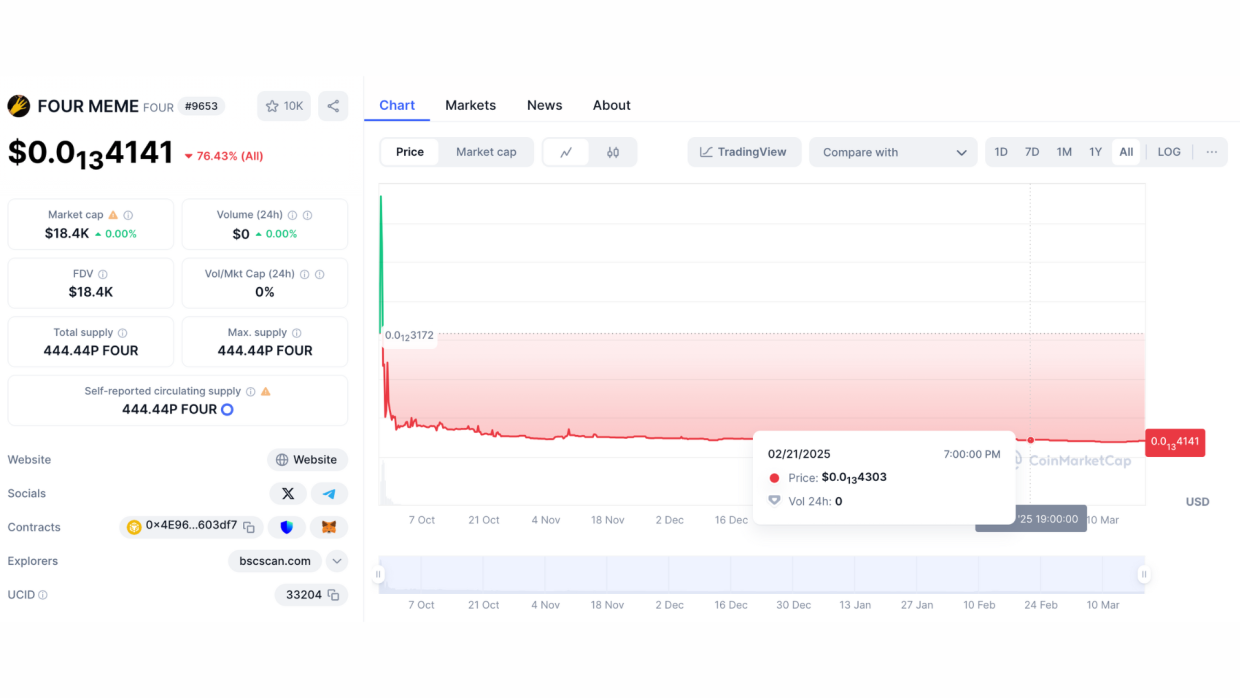Set chart range to 1D
The image size is (1240, 698).
(1001, 152)
